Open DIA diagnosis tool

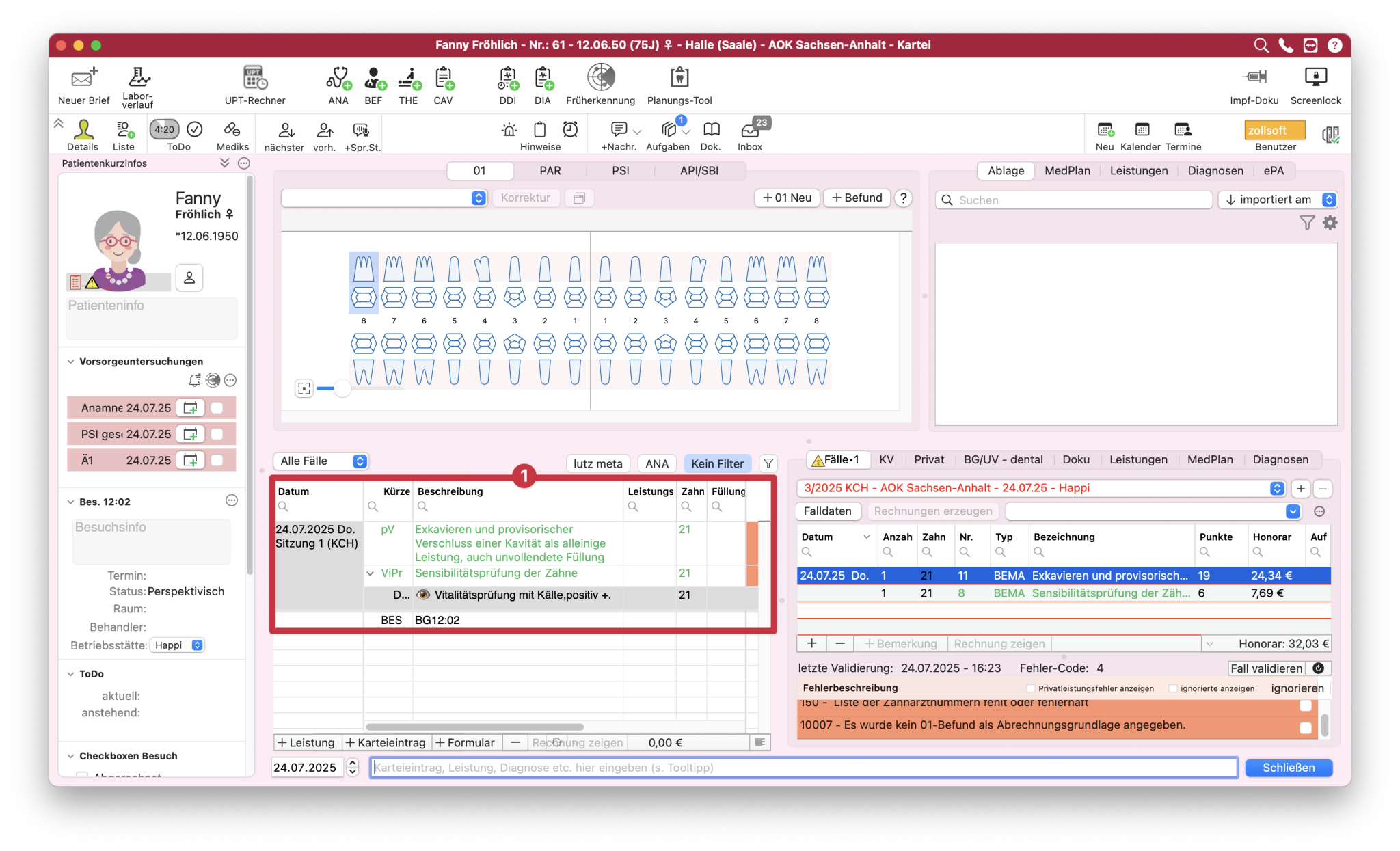(x=543, y=85)
